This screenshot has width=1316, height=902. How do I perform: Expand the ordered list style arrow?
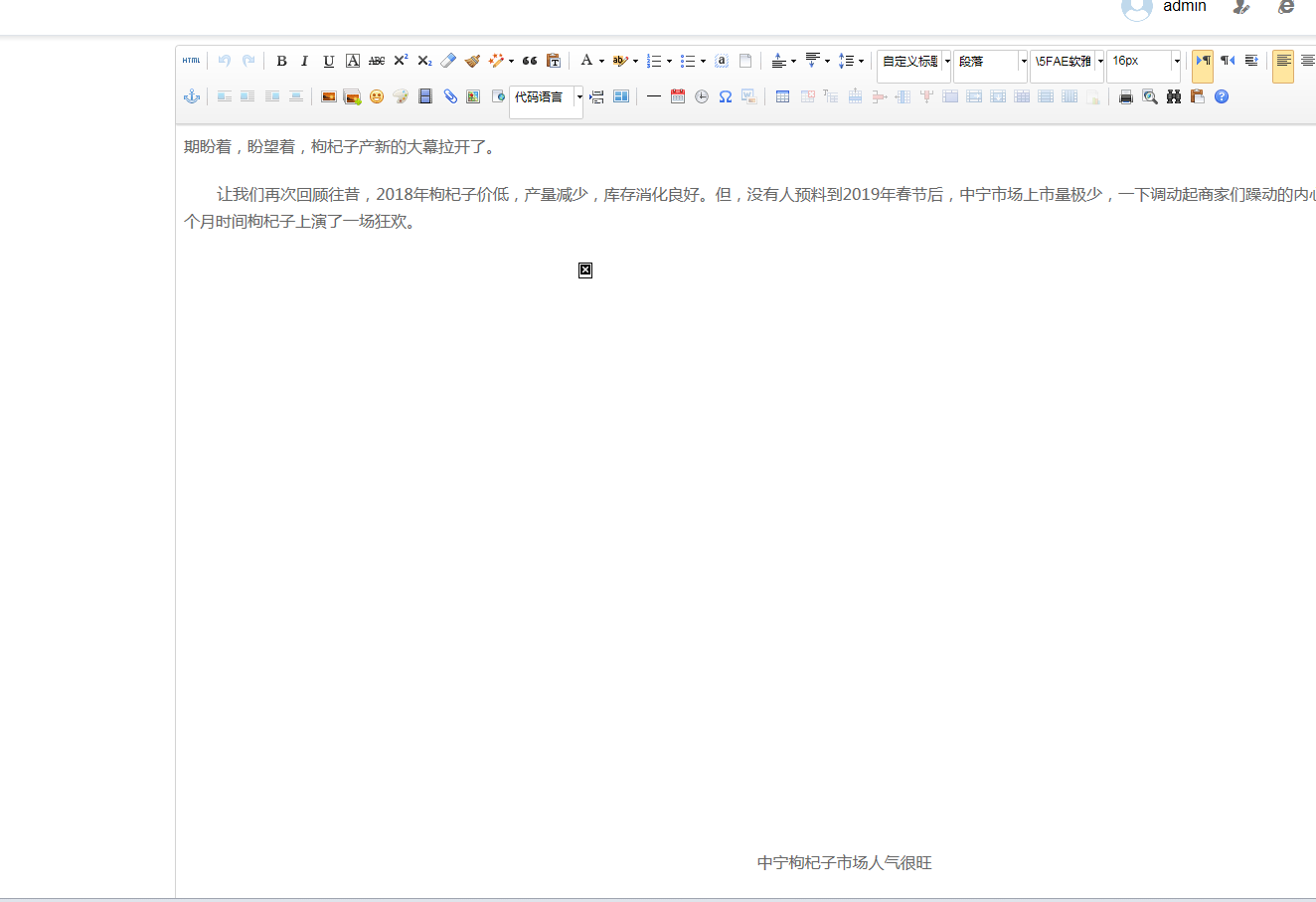pos(669,61)
